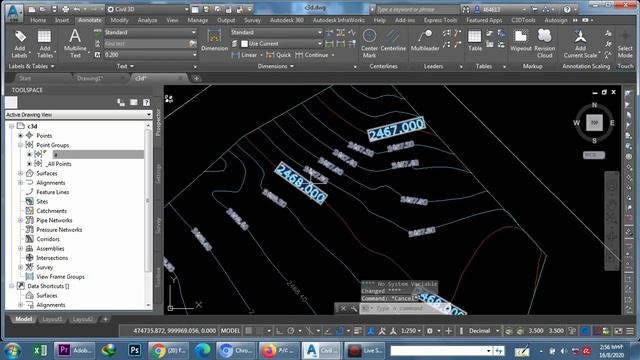Expand the Dimensions panel flyout
The height and width of the screenshot is (360, 640).
point(276,66)
